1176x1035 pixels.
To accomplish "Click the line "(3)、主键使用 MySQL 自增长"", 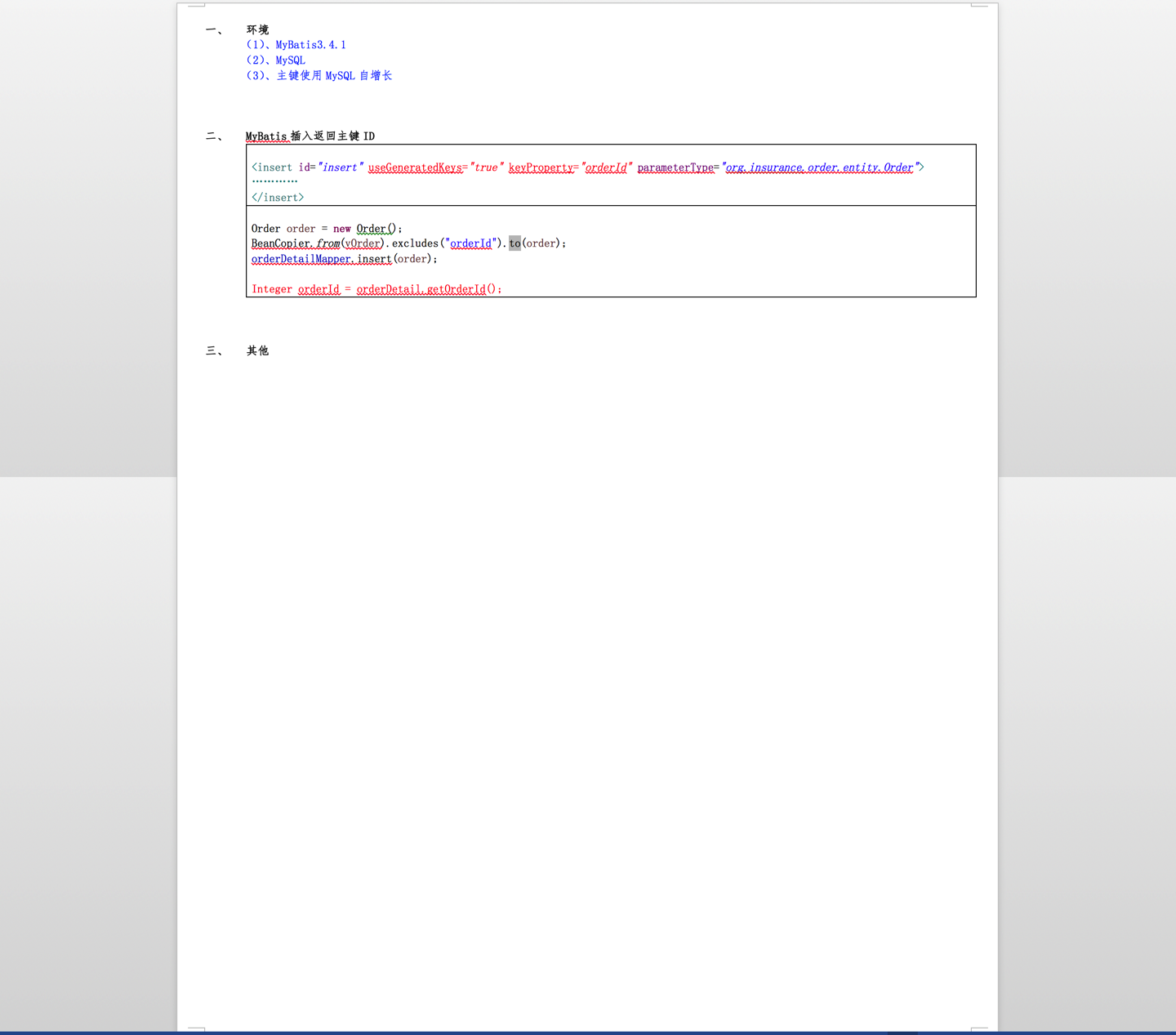I will [318, 75].
